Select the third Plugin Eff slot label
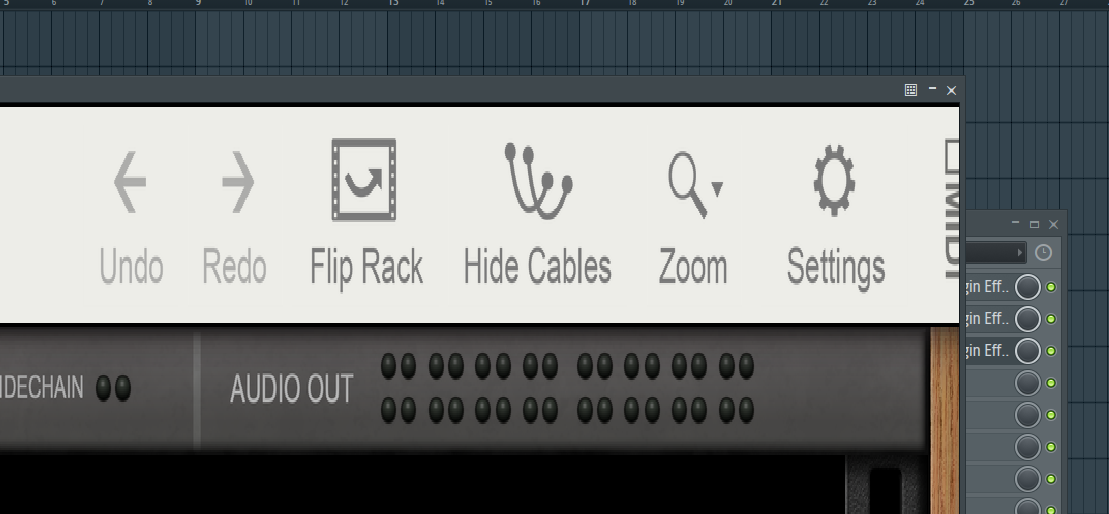 point(987,351)
